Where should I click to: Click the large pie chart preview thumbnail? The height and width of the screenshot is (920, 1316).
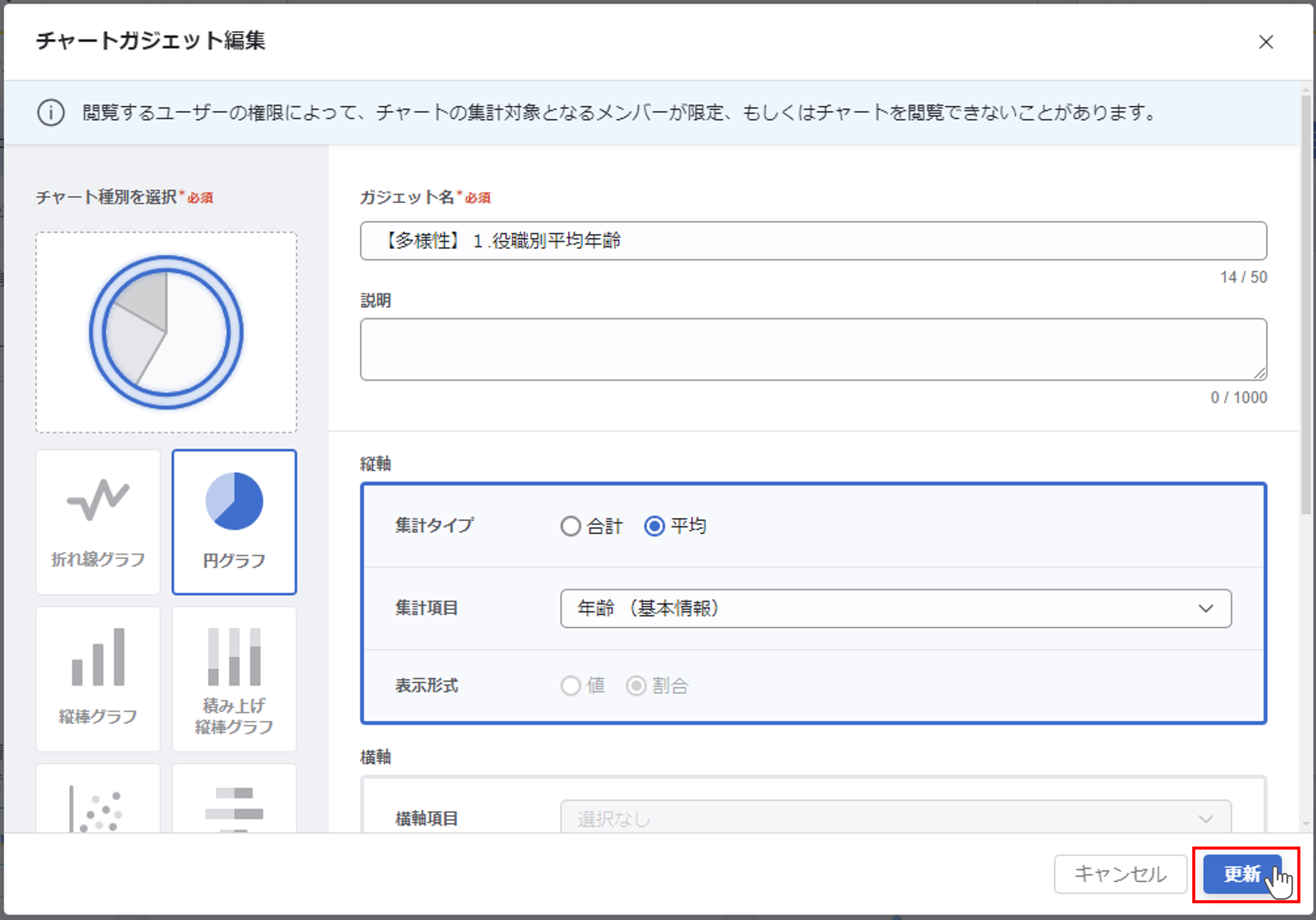166,332
